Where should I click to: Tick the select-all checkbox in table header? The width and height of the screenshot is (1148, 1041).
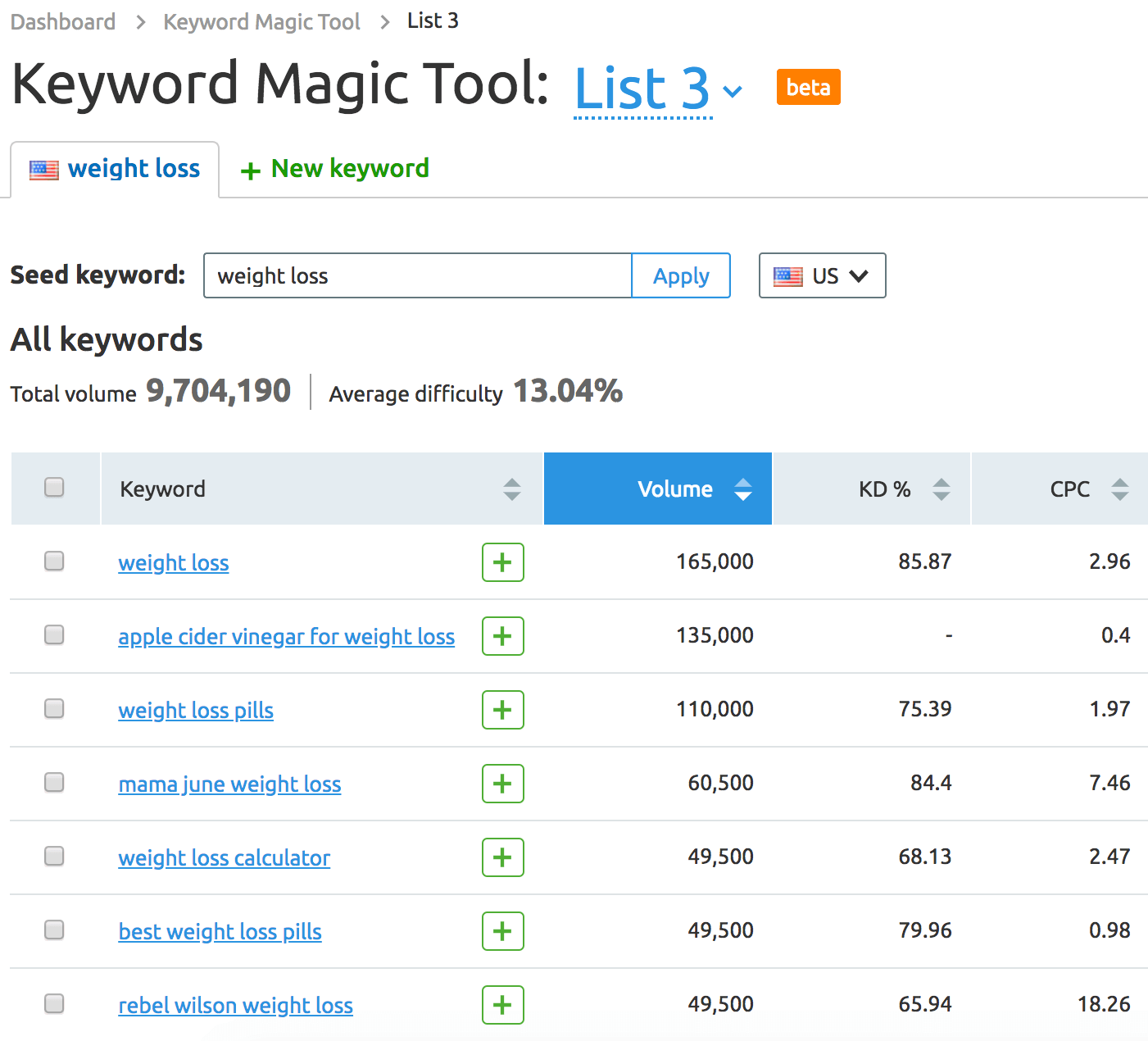pyautogui.click(x=54, y=487)
